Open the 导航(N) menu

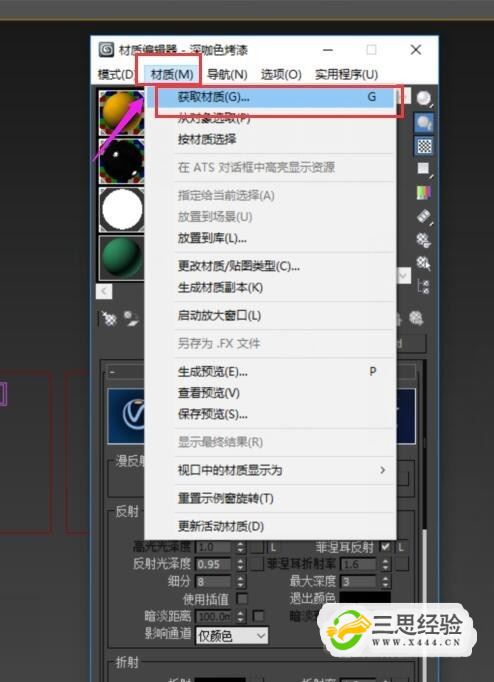coord(227,74)
